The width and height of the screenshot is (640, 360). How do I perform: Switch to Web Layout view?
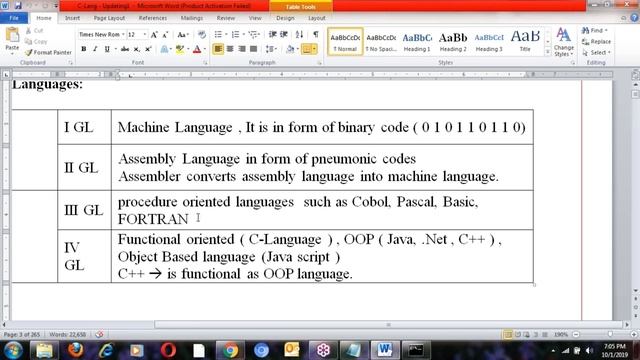[527, 335]
